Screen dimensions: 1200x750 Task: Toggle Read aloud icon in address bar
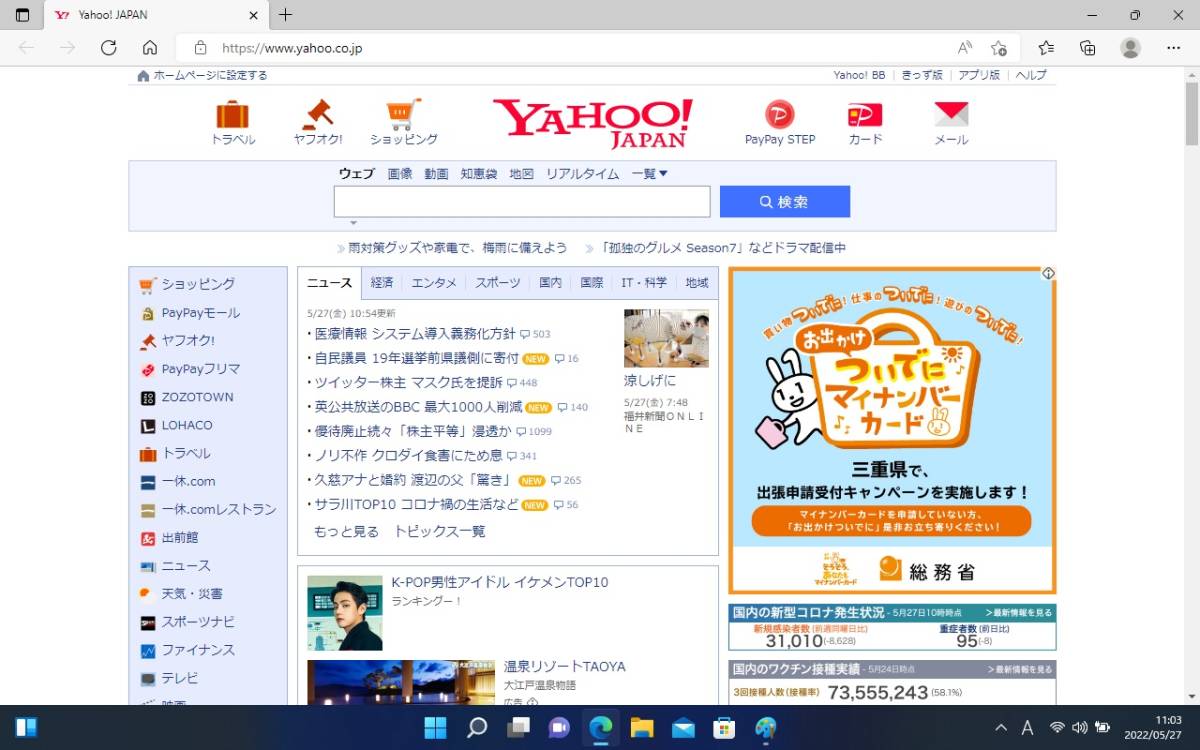click(965, 47)
